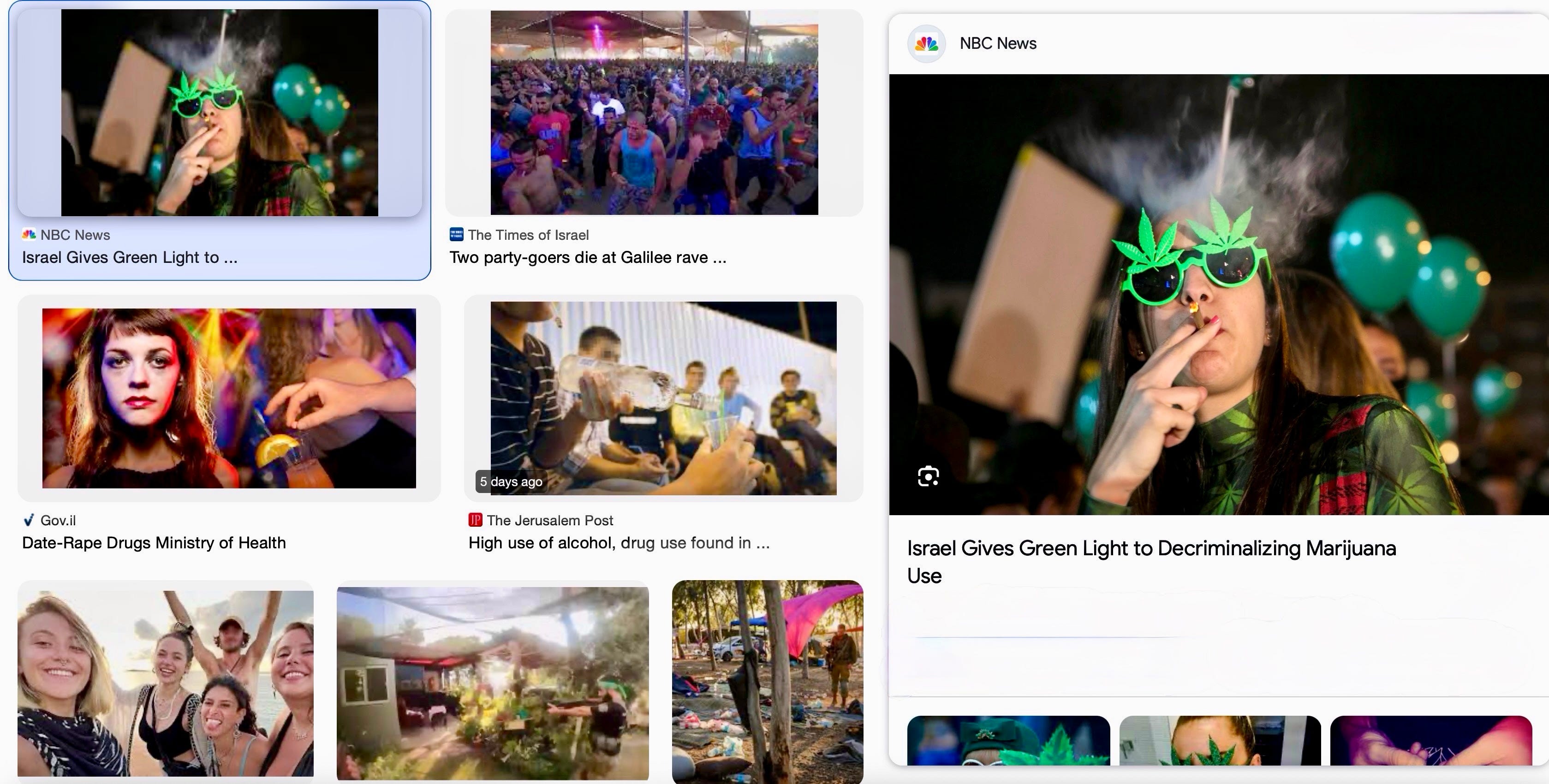The height and width of the screenshot is (784, 1549).
Task: Open 'High use of alcohol, drug use found' link
Action: pos(618,543)
